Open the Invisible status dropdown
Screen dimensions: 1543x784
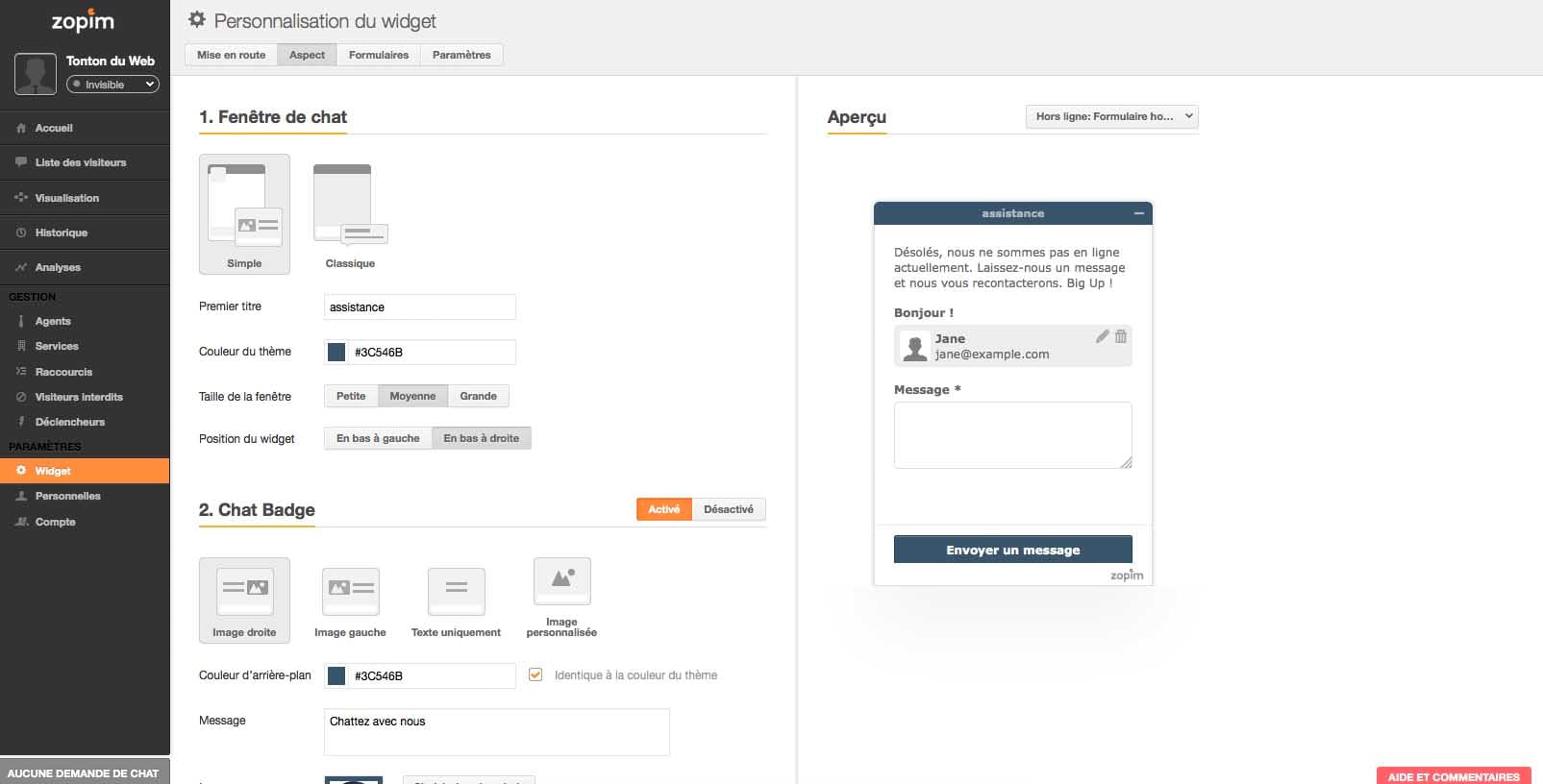112,85
